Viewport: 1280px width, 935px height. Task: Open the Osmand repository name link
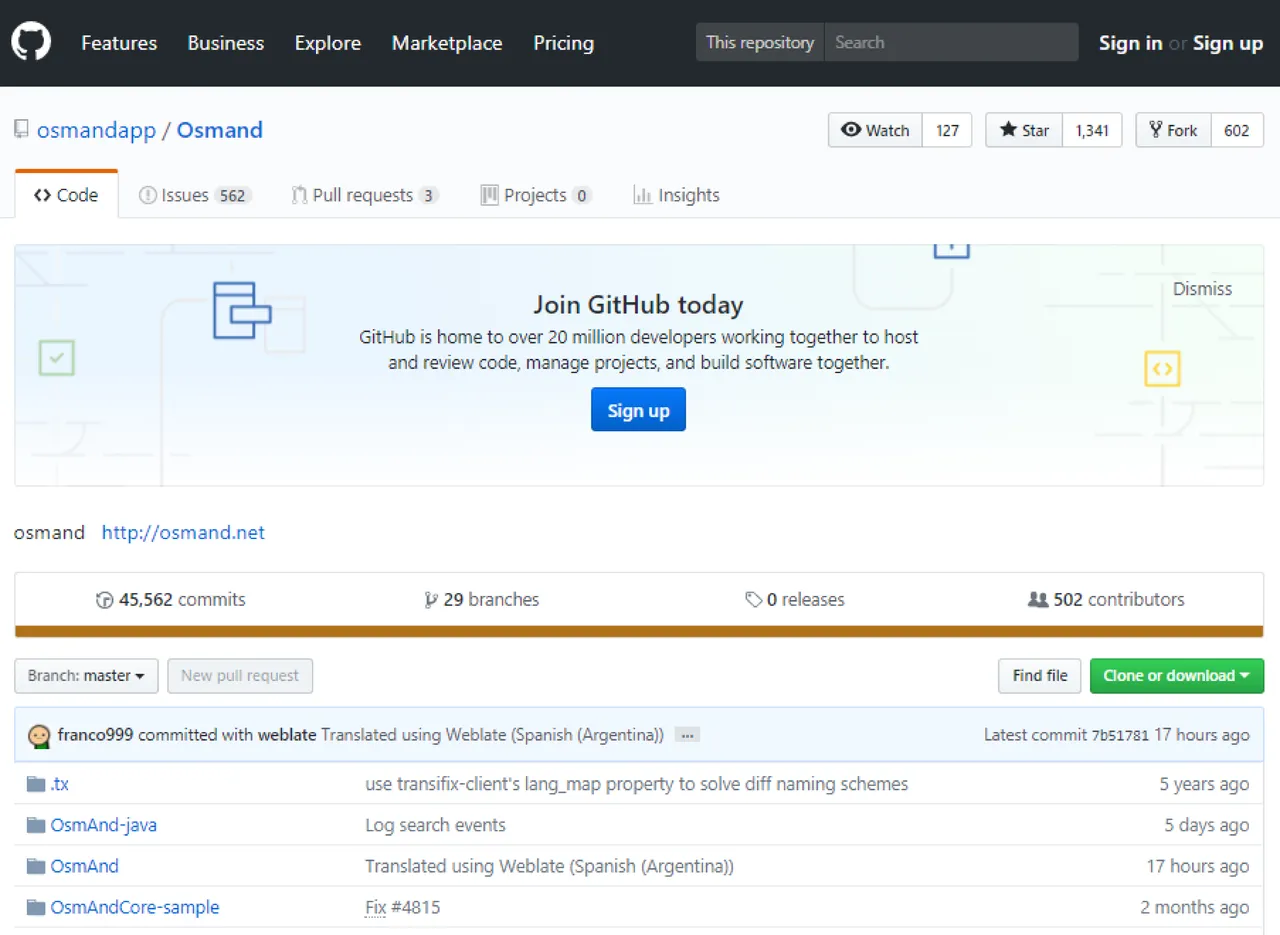point(220,130)
